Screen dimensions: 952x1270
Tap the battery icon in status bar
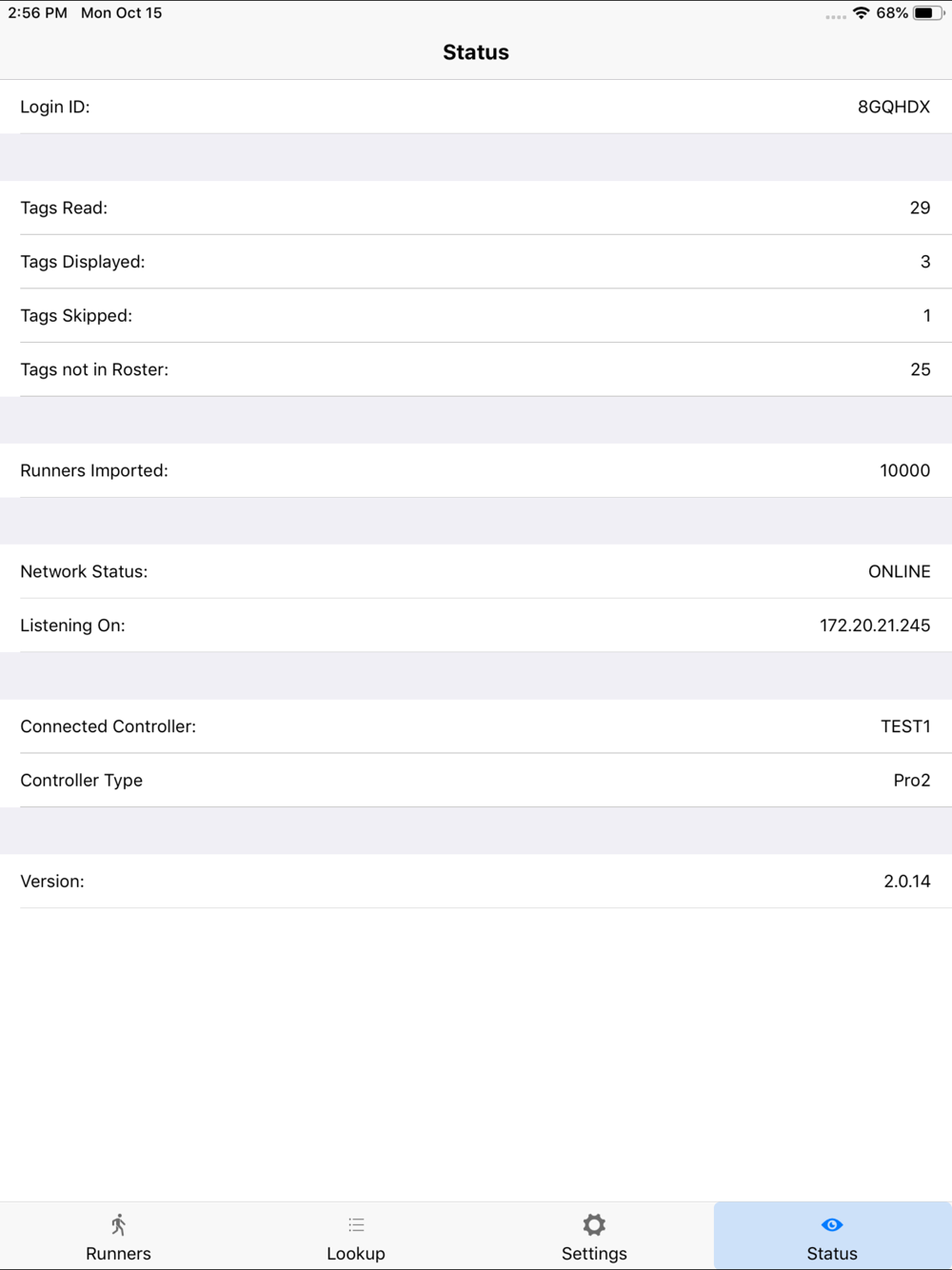[x=928, y=13]
